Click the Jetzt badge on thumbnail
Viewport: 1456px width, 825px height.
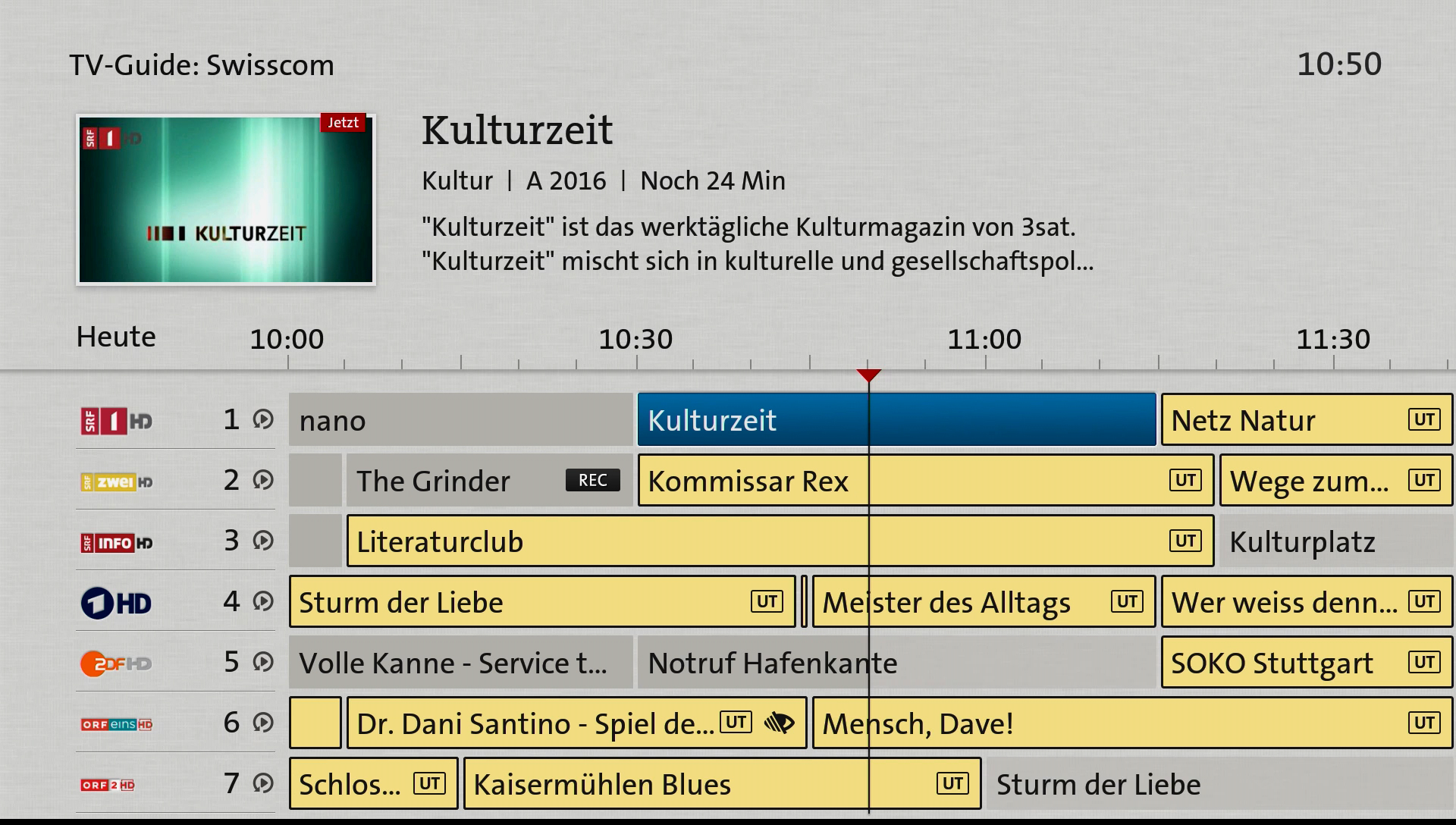click(344, 123)
